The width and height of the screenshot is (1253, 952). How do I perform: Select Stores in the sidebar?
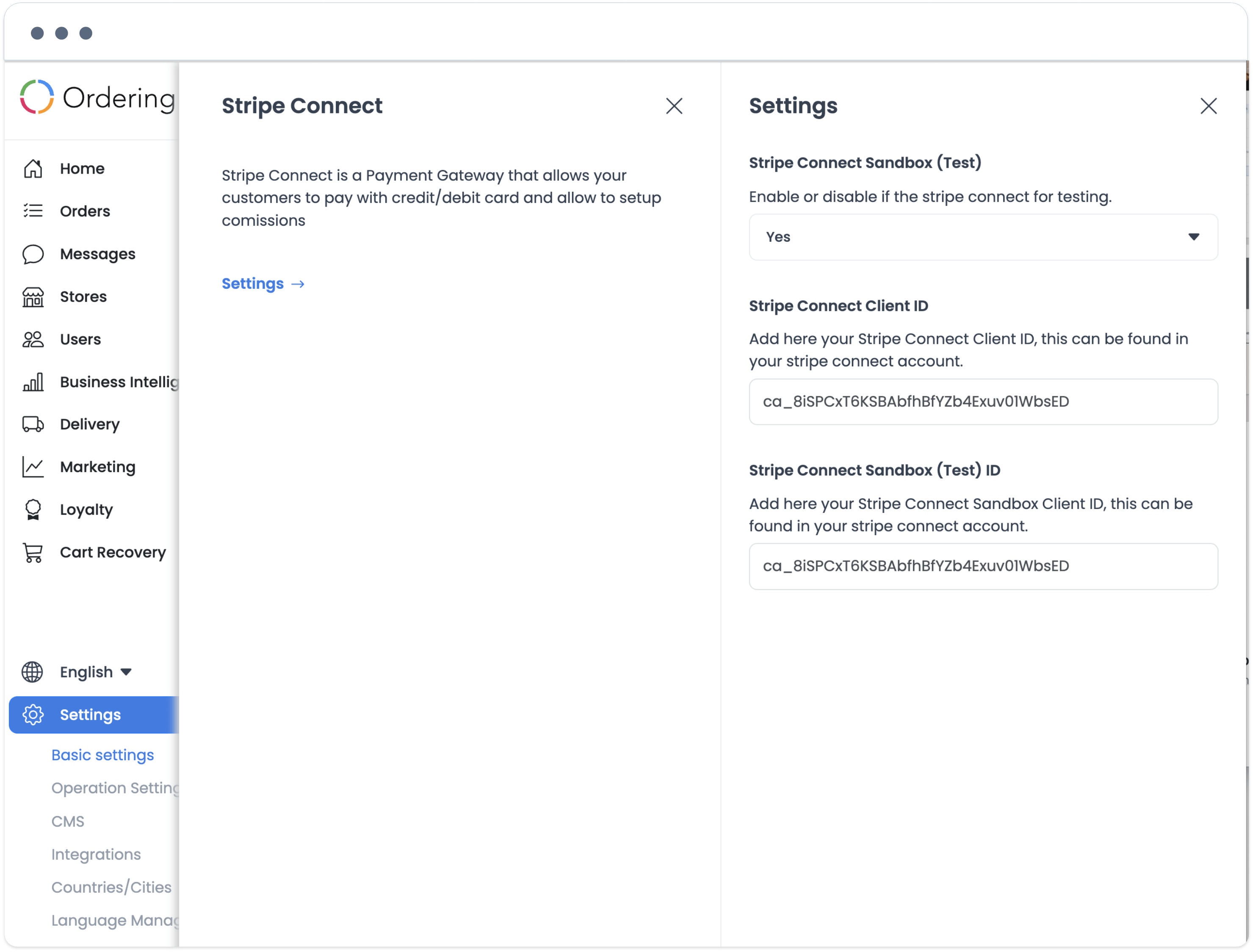pos(83,296)
